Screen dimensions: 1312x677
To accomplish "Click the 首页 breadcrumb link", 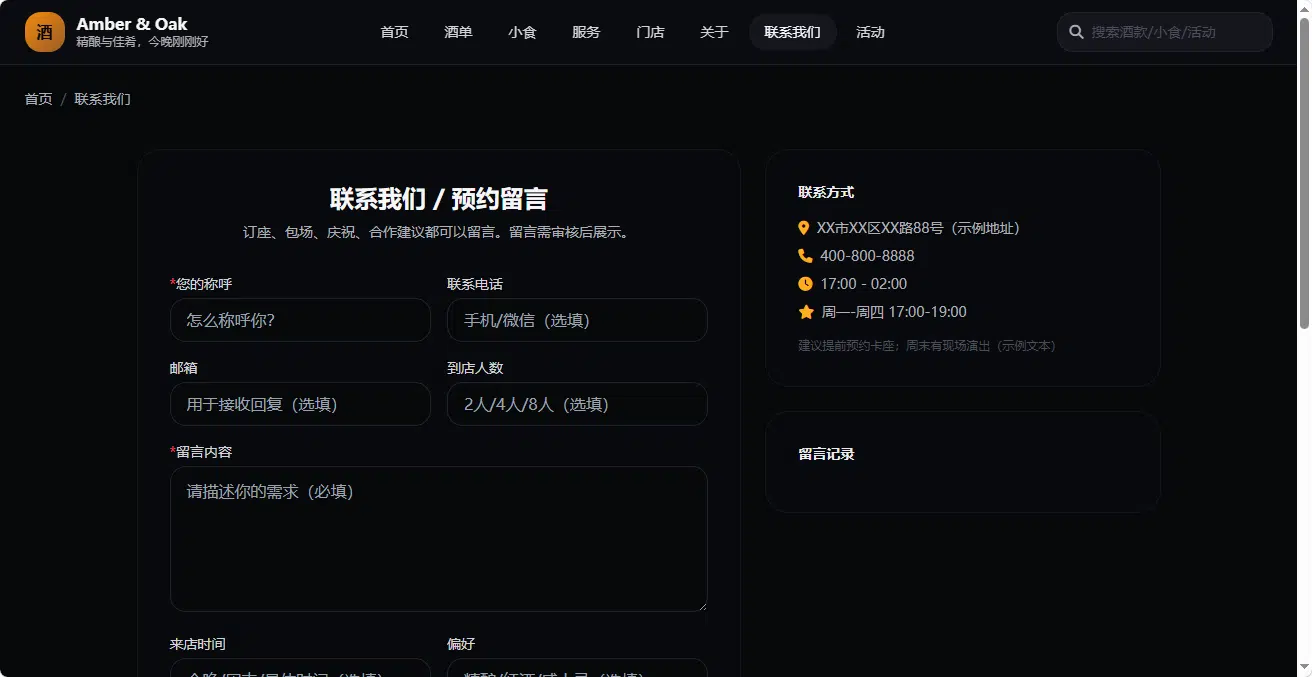I will (38, 99).
